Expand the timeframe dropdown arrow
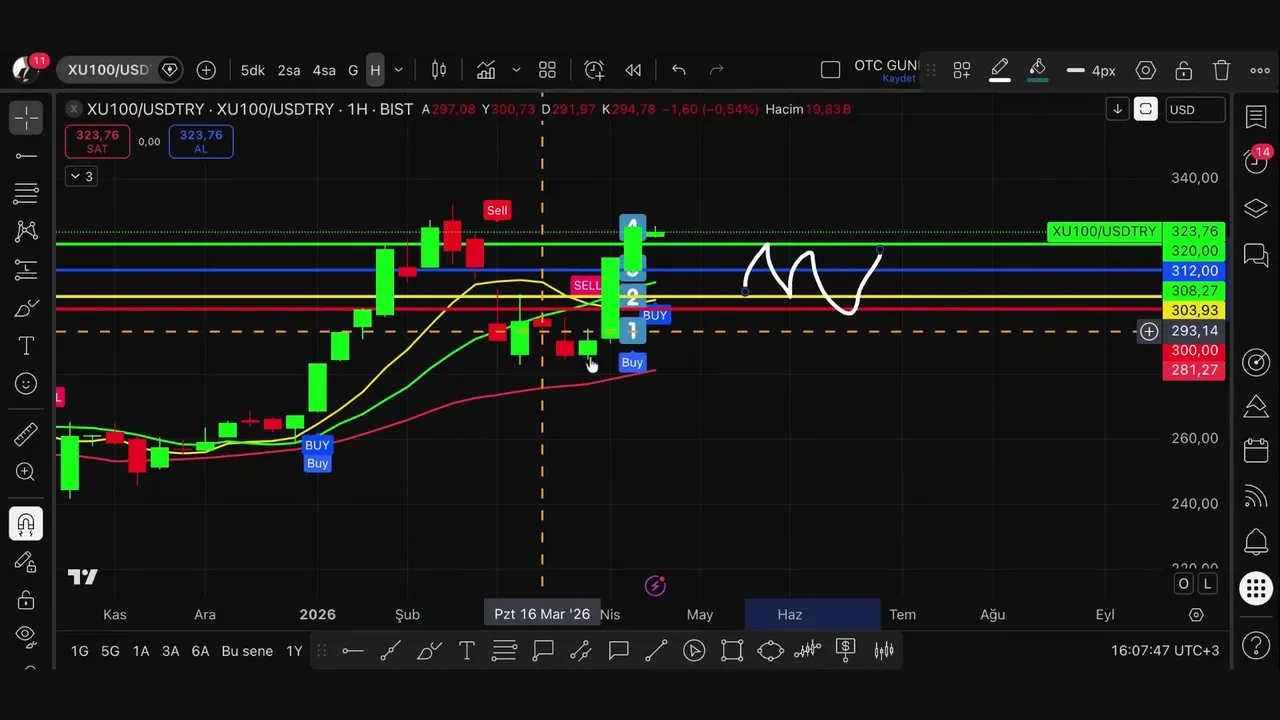Viewport: 1280px width, 720px height. pos(398,70)
